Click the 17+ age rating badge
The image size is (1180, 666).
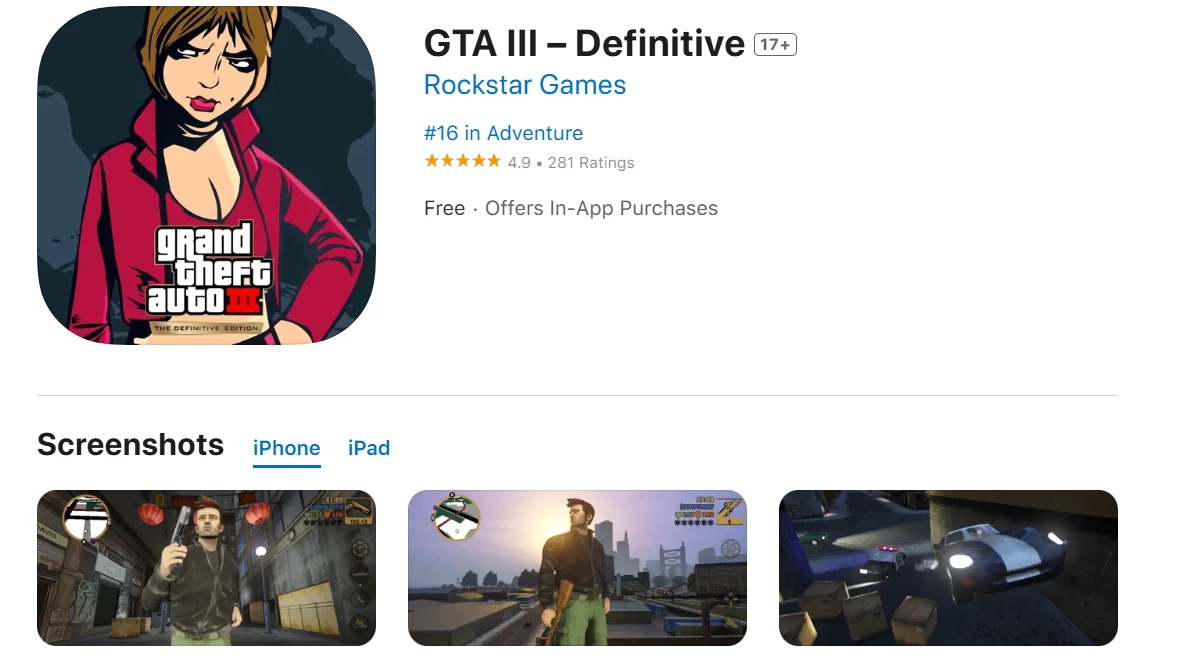(774, 45)
